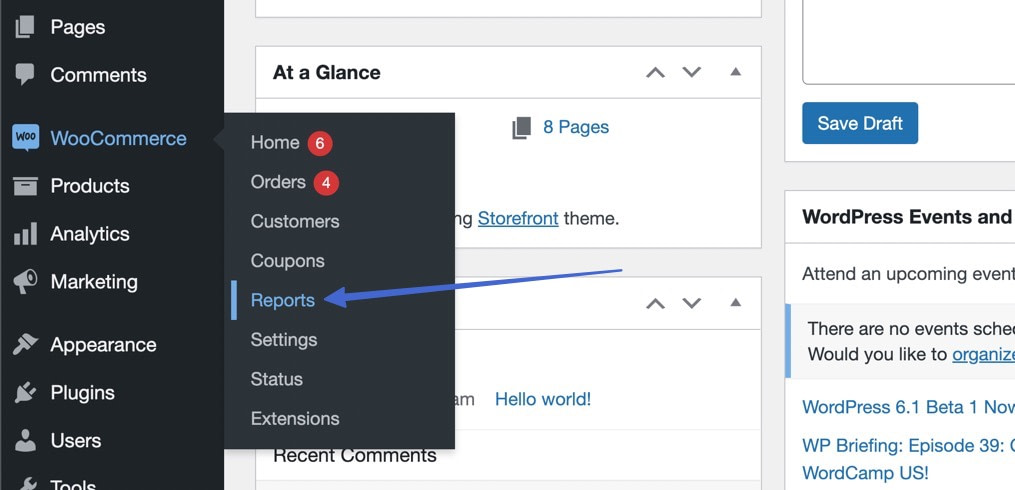The width and height of the screenshot is (1015, 490).
Task: Open the Marketing menu label
Action: 94,282
